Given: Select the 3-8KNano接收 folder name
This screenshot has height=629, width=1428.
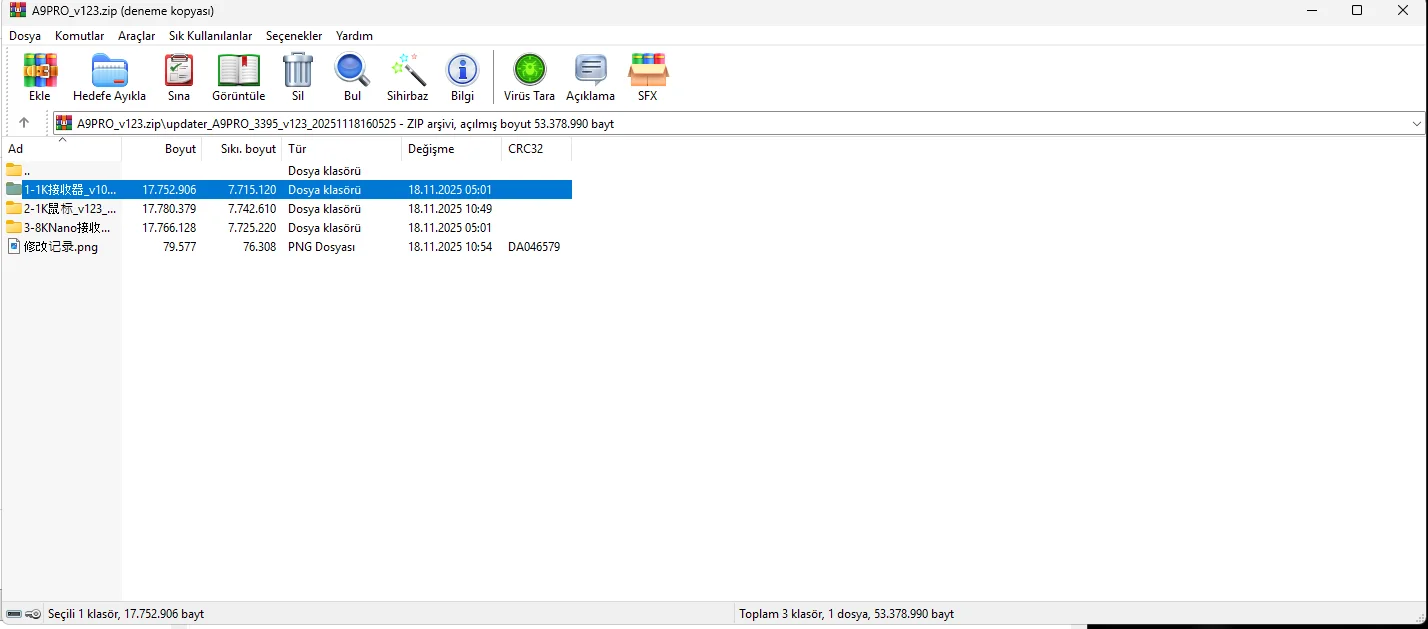Looking at the screenshot, I should [67, 227].
